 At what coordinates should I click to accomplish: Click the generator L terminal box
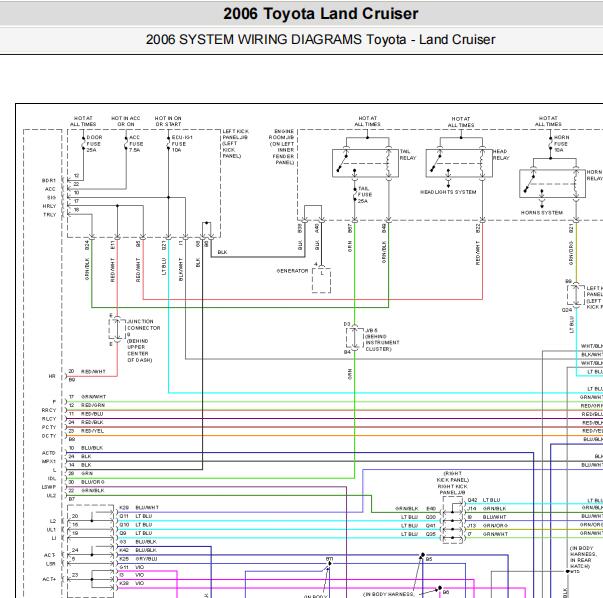(x=321, y=280)
